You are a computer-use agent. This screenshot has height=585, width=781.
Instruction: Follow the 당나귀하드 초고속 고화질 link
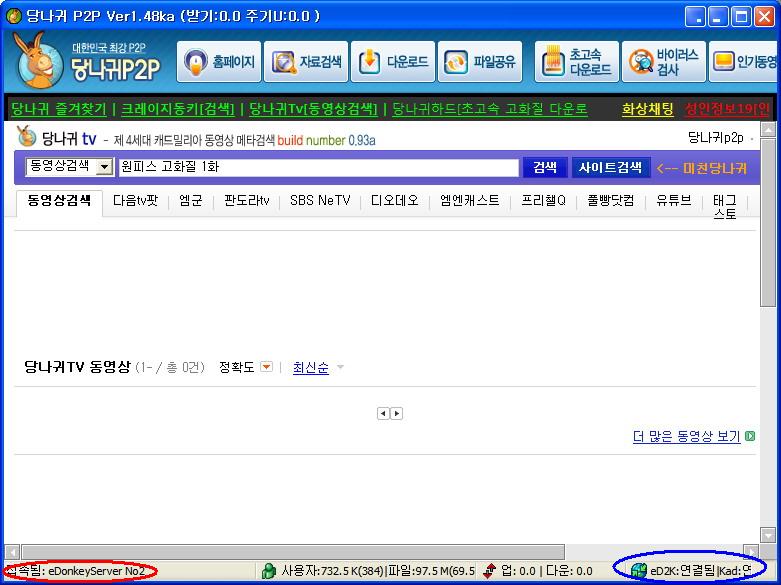coord(490,109)
